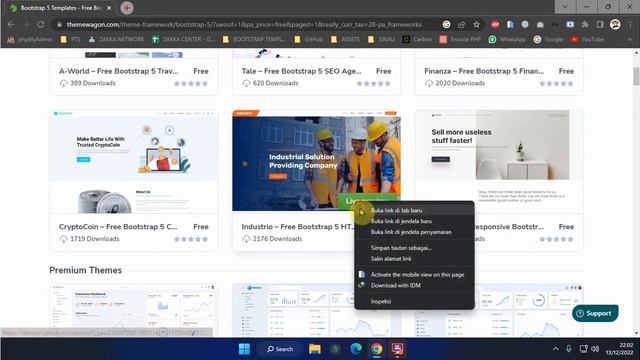Screen dimensions: 640x360
Task: Open the Extensions puzzle-piece menu
Action: coord(585,24)
